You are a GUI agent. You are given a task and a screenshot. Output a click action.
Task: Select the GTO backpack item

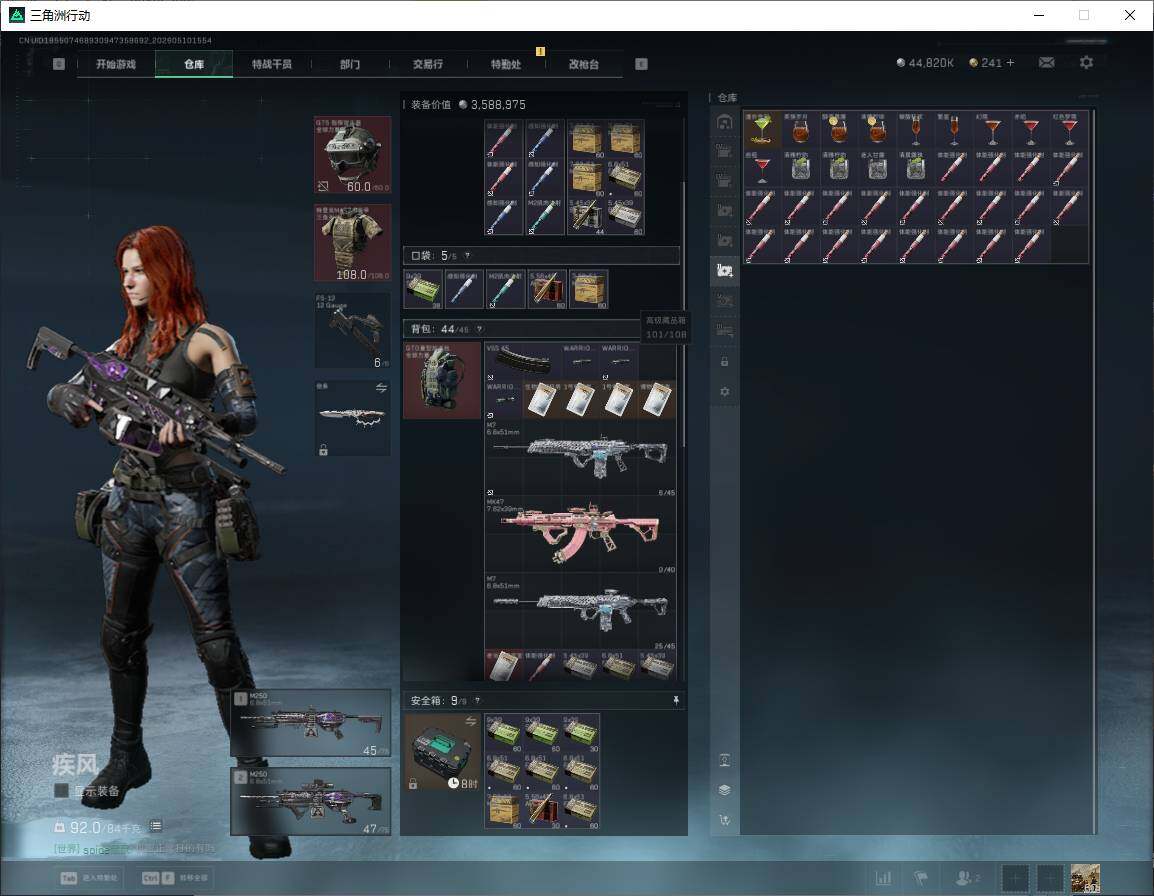point(442,380)
